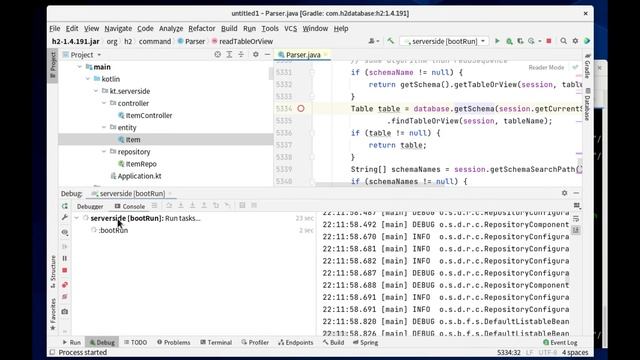This screenshot has width=640, height=360.
Task: Start the Debug bug icon in top toolbar
Action: (509, 41)
